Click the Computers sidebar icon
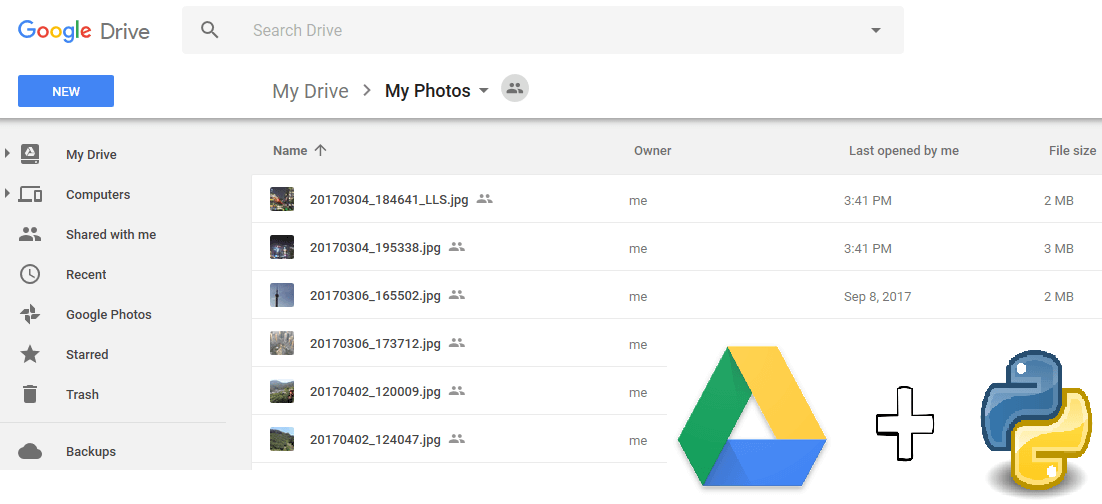The image size is (1102, 504). coord(30,195)
